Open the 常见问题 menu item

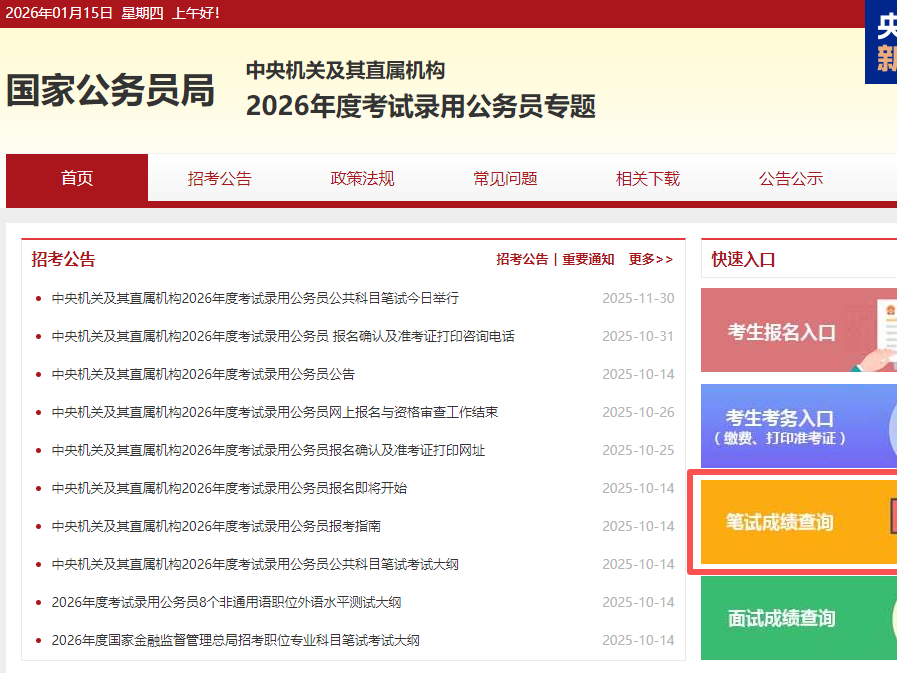[x=505, y=179]
